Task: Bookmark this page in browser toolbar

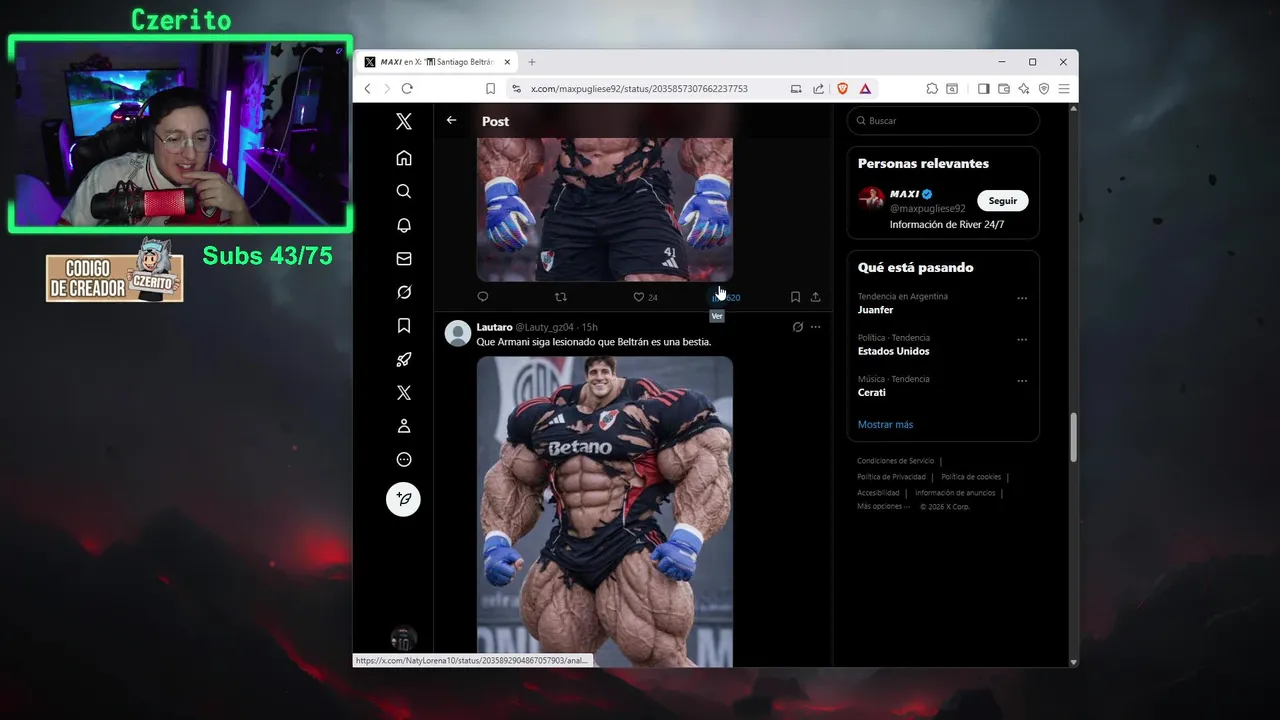Action: (490, 89)
